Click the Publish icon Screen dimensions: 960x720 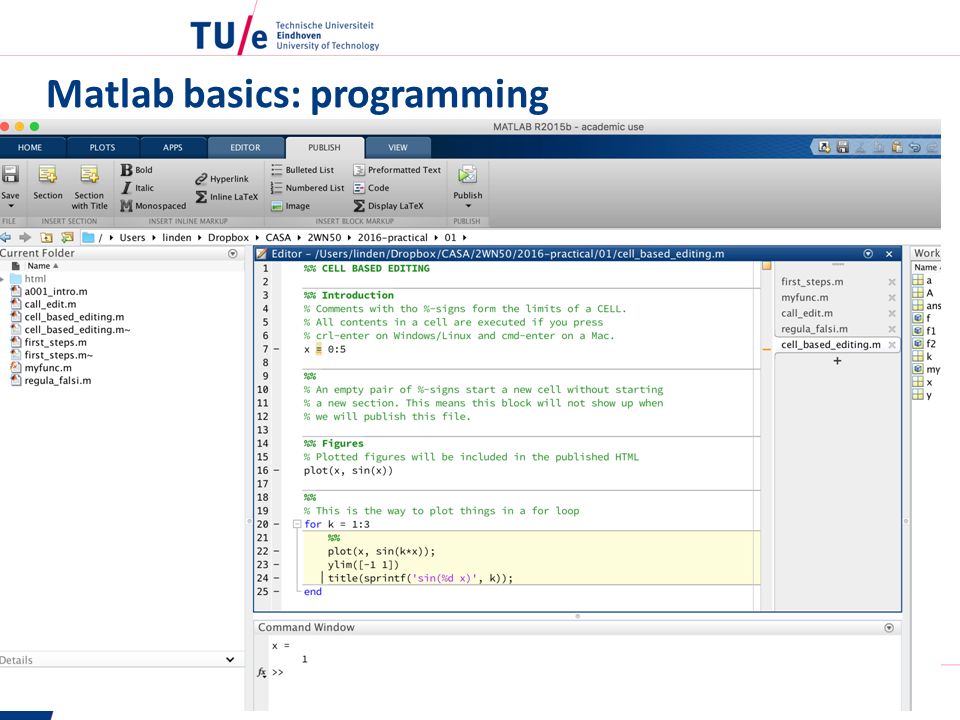click(x=467, y=174)
